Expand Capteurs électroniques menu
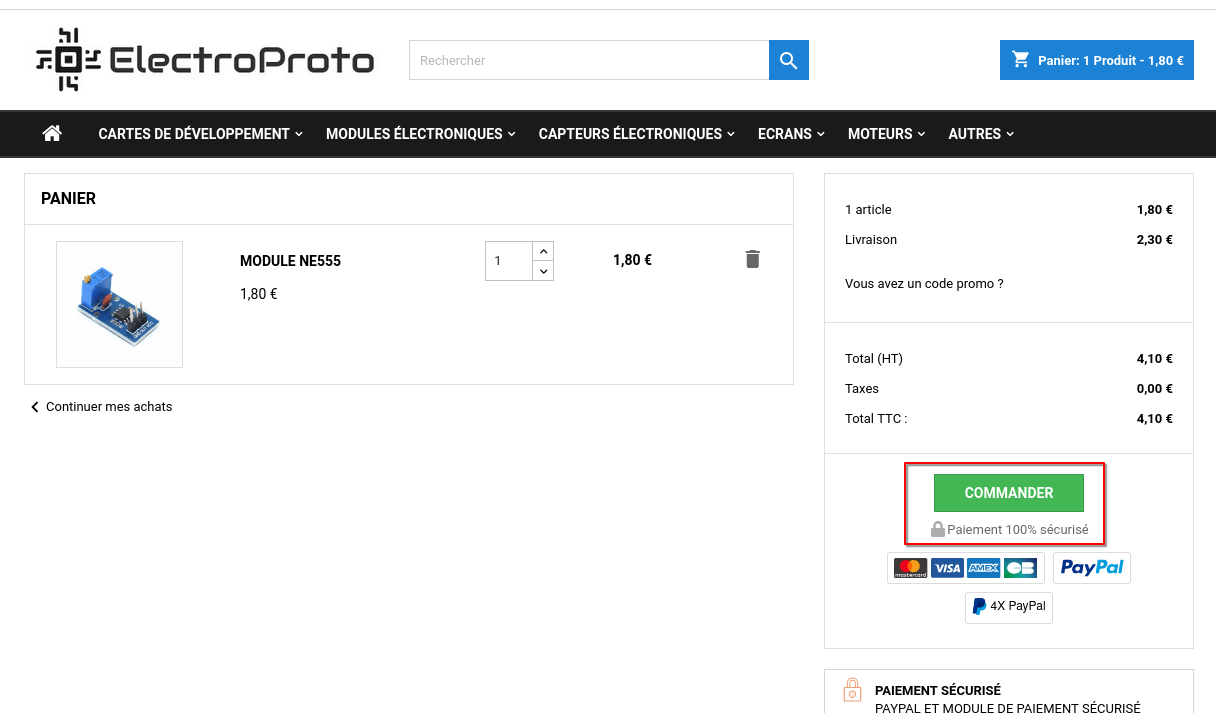Image resolution: width=1216 pixels, height=713 pixels. 636,134
